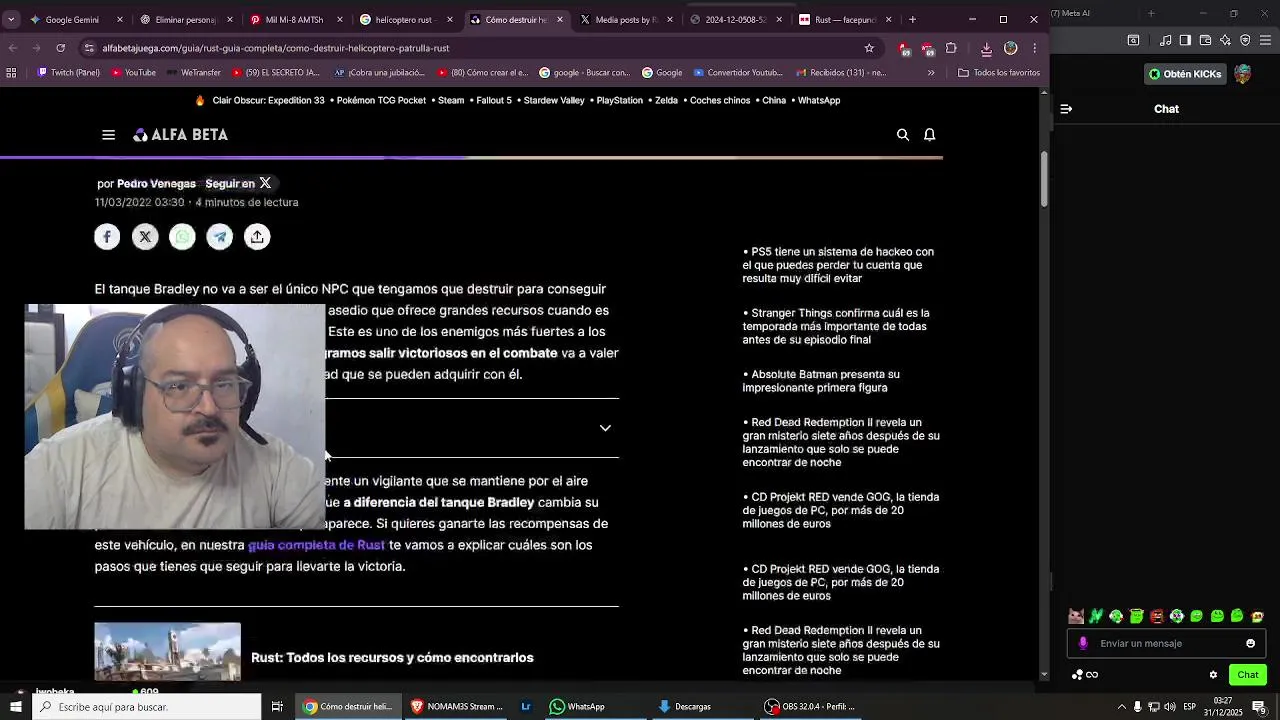The height and width of the screenshot is (720, 1280).
Task: Open the wallet icon in right browser
Action: click(x=1205, y=40)
